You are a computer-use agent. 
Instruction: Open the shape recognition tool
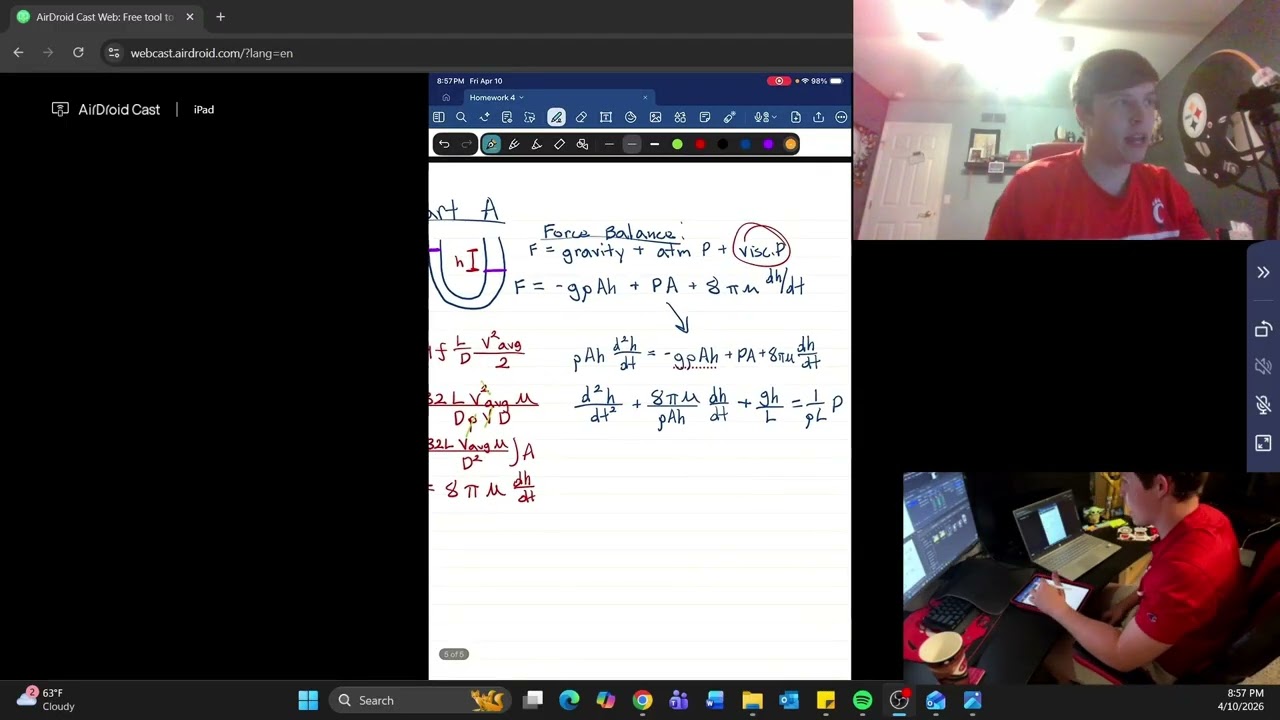click(x=582, y=144)
